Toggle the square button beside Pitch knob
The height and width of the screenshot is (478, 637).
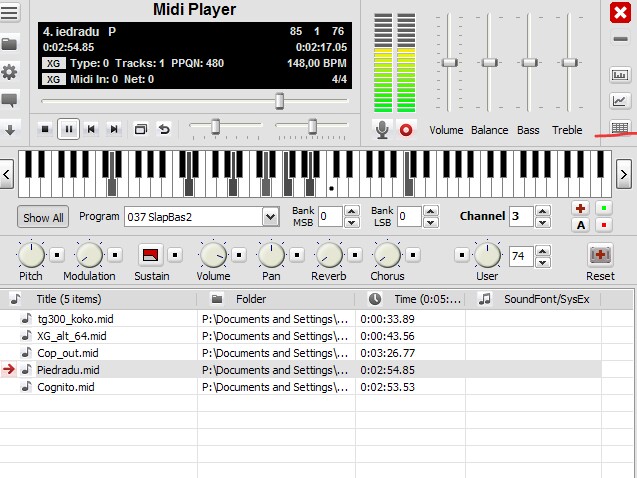[x=57, y=255]
